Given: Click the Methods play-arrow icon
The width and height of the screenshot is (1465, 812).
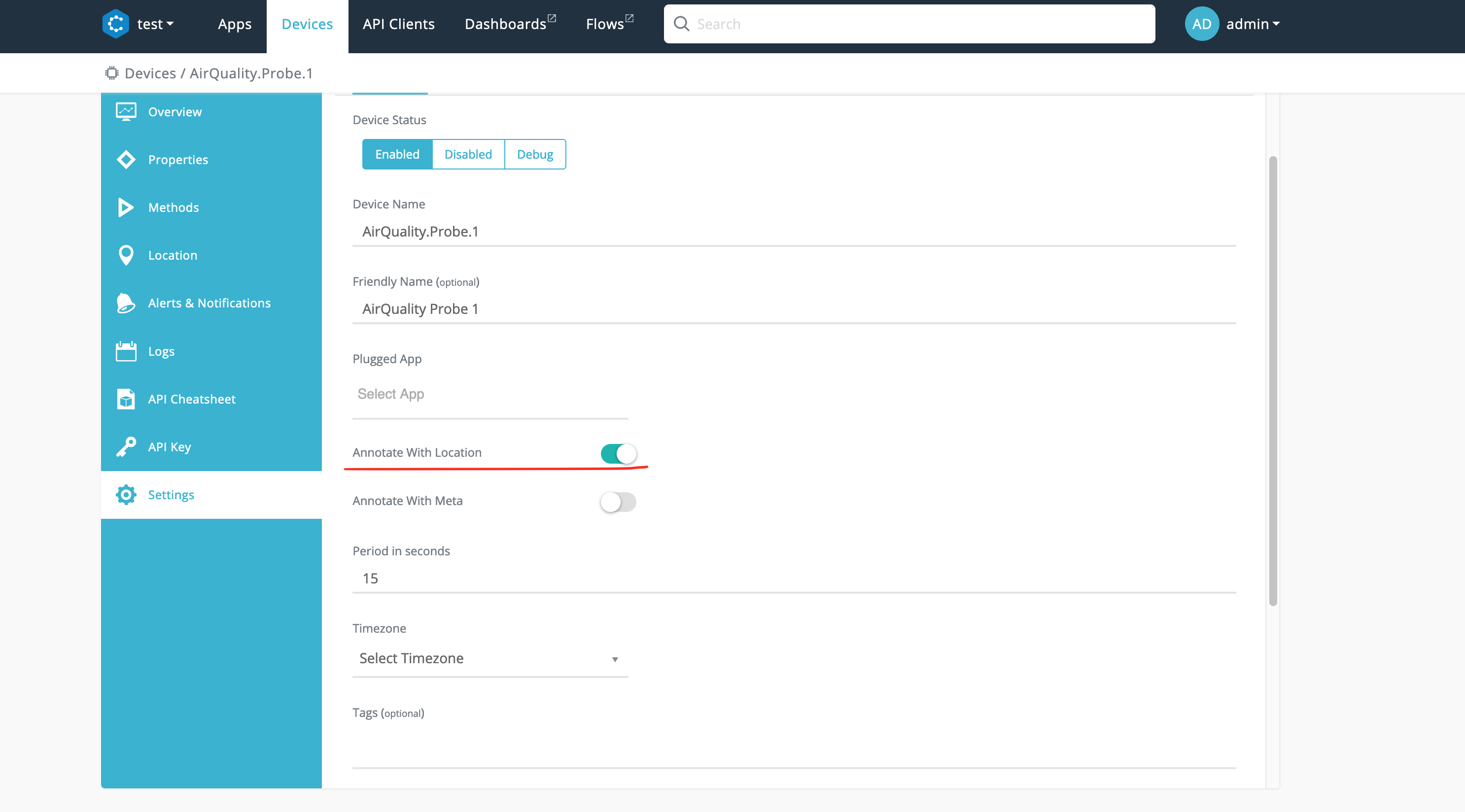Looking at the screenshot, I should pyautogui.click(x=126, y=207).
